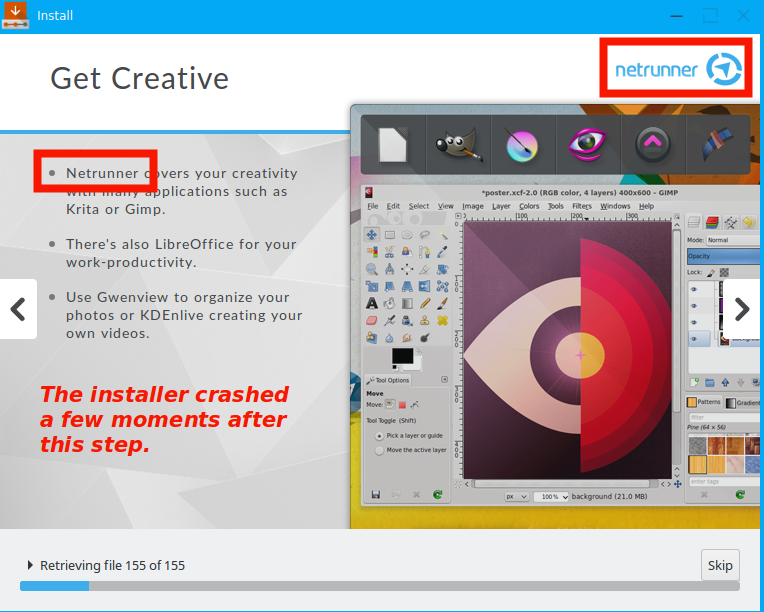Viewport: 764px width, 612px height.
Task: Go to the previous slide arrow
Action: pyautogui.click(x=18, y=309)
